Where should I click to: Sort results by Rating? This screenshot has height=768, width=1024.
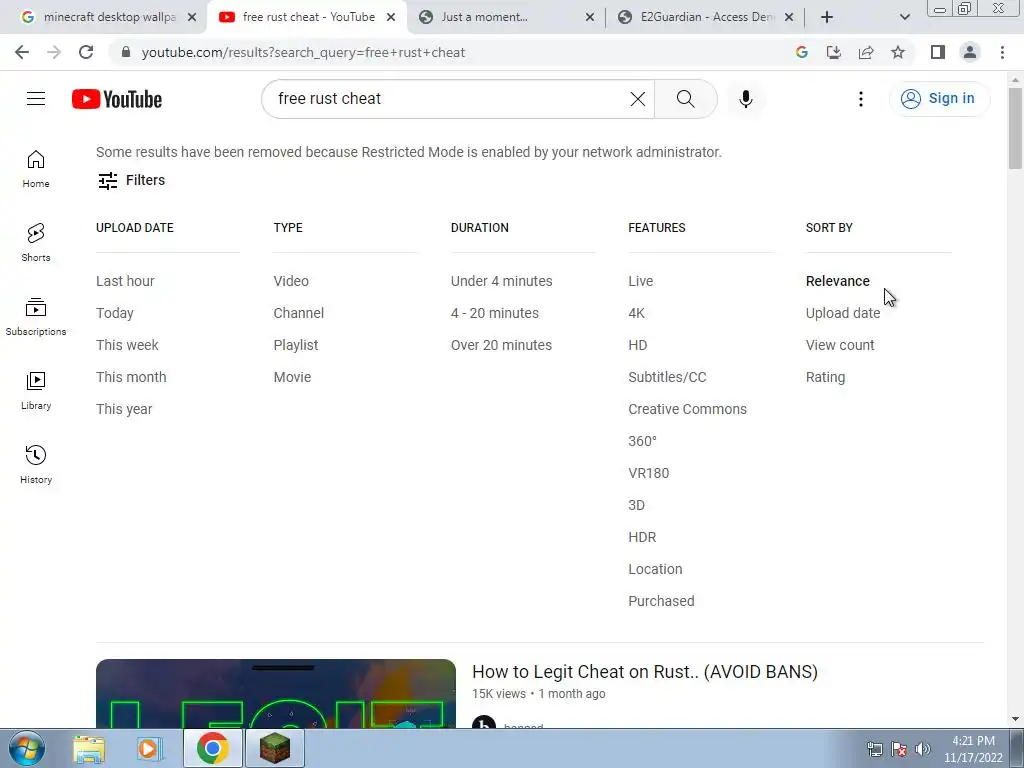pyautogui.click(x=825, y=377)
